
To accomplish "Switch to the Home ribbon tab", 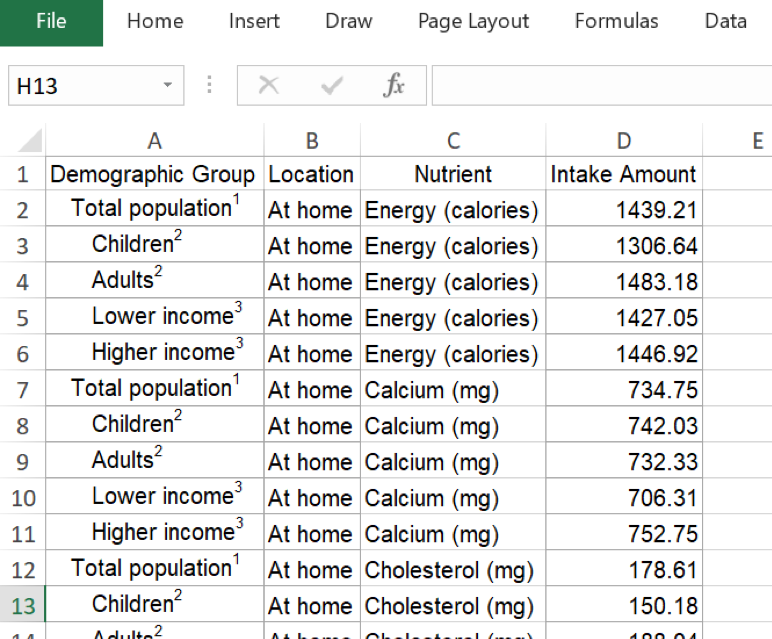I will coord(155,21).
